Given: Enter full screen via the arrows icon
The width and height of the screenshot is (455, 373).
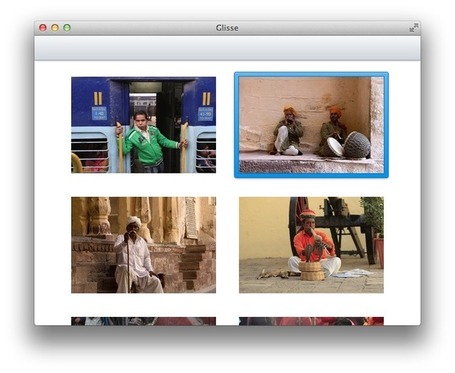Looking at the screenshot, I should tap(413, 28).
